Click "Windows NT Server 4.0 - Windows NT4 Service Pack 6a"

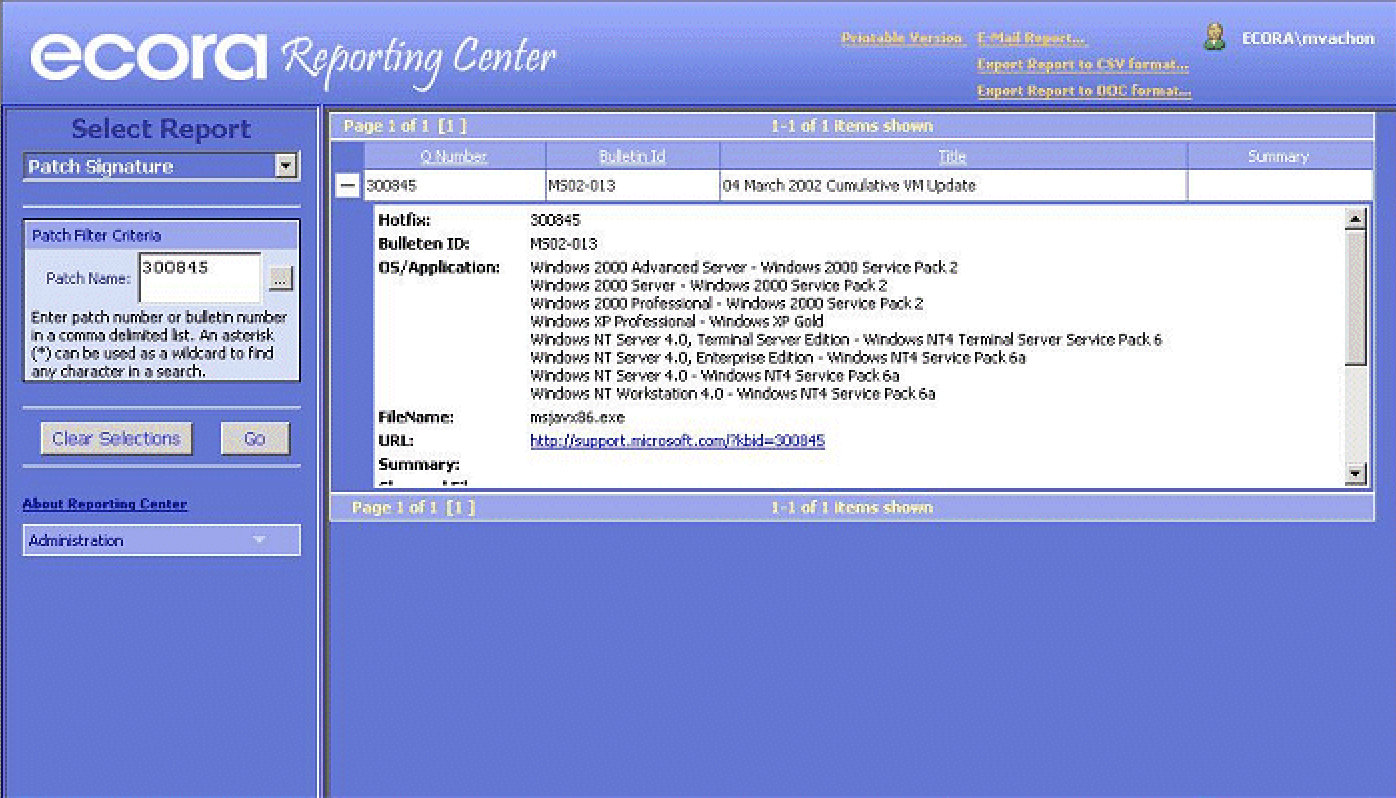pyautogui.click(x=715, y=376)
